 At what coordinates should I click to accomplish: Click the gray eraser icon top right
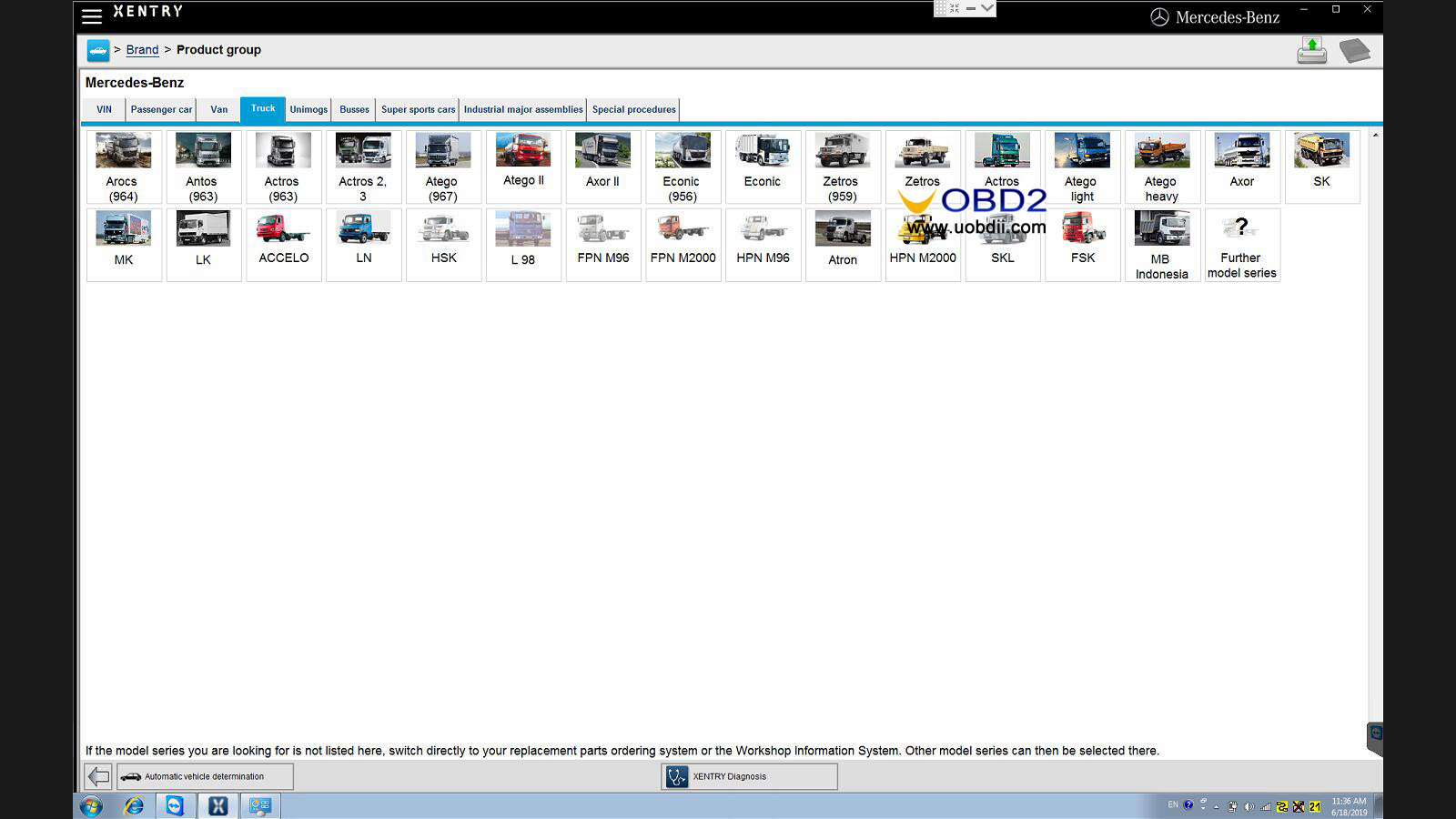[x=1354, y=50]
